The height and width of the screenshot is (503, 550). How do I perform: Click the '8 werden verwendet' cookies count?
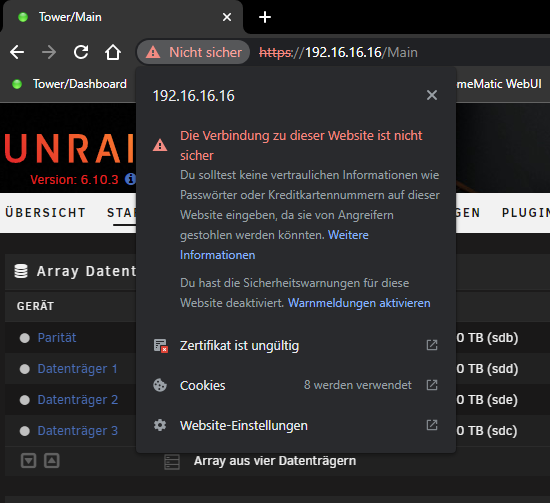[357, 385]
